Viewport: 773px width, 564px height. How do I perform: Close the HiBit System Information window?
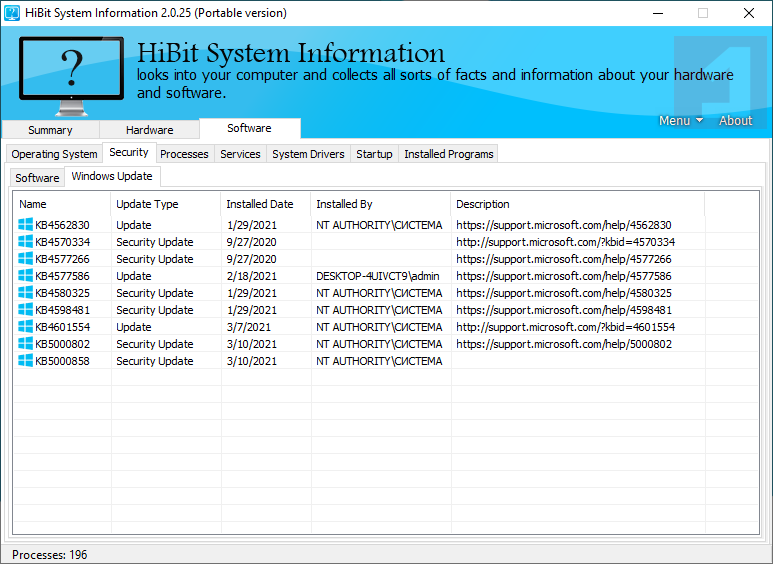click(748, 13)
